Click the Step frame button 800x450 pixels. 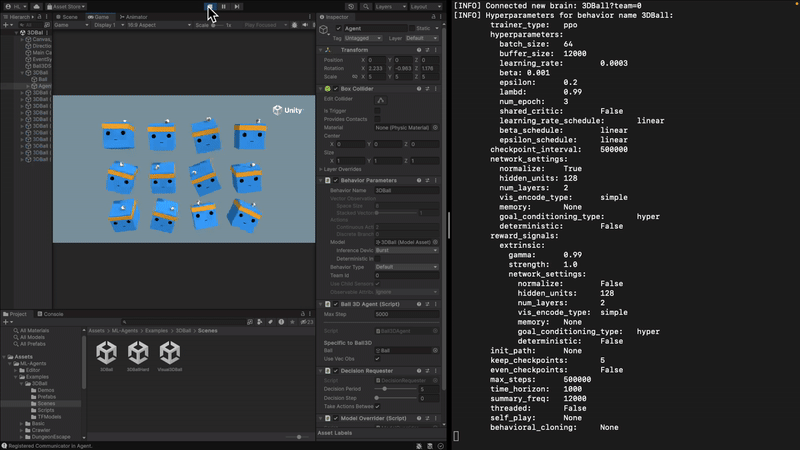click(237, 7)
